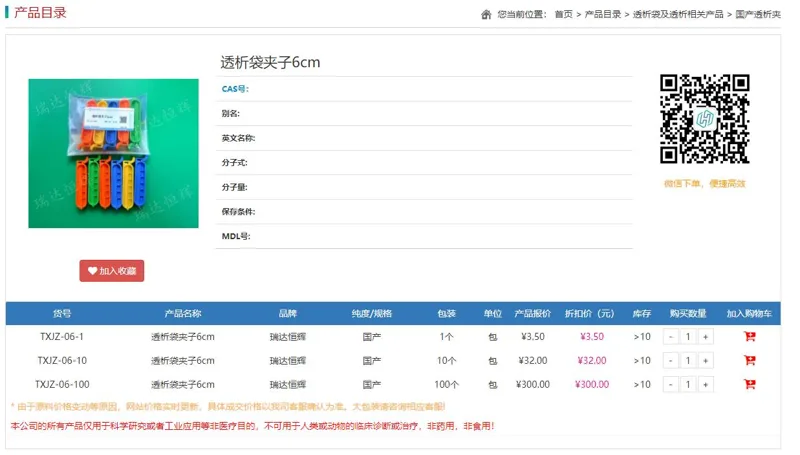Select item number TXJZ-06-100
This screenshot has width=800, height=455.
pyautogui.click(x=62, y=385)
